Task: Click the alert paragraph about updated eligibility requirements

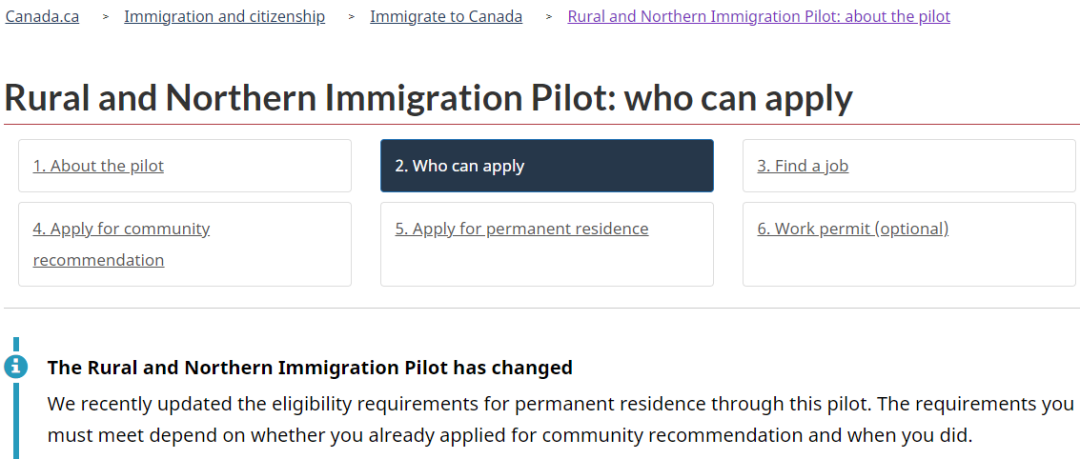Action: [x=561, y=419]
